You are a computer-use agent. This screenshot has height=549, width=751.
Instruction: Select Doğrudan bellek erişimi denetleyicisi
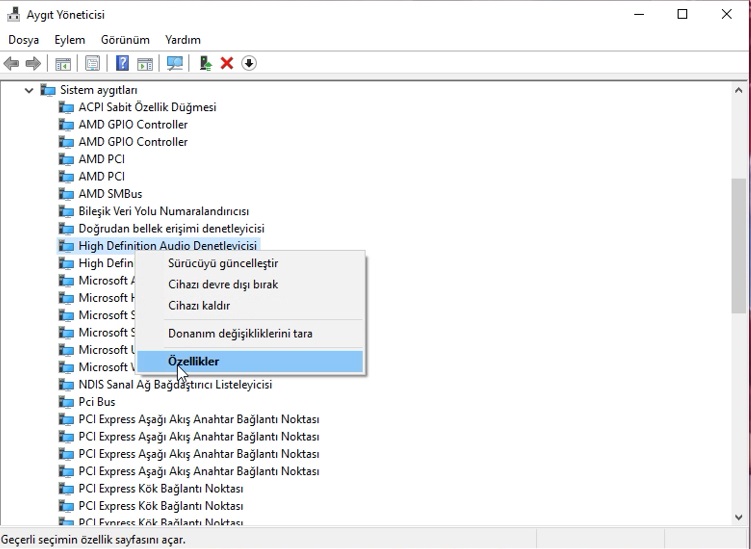(x=171, y=229)
